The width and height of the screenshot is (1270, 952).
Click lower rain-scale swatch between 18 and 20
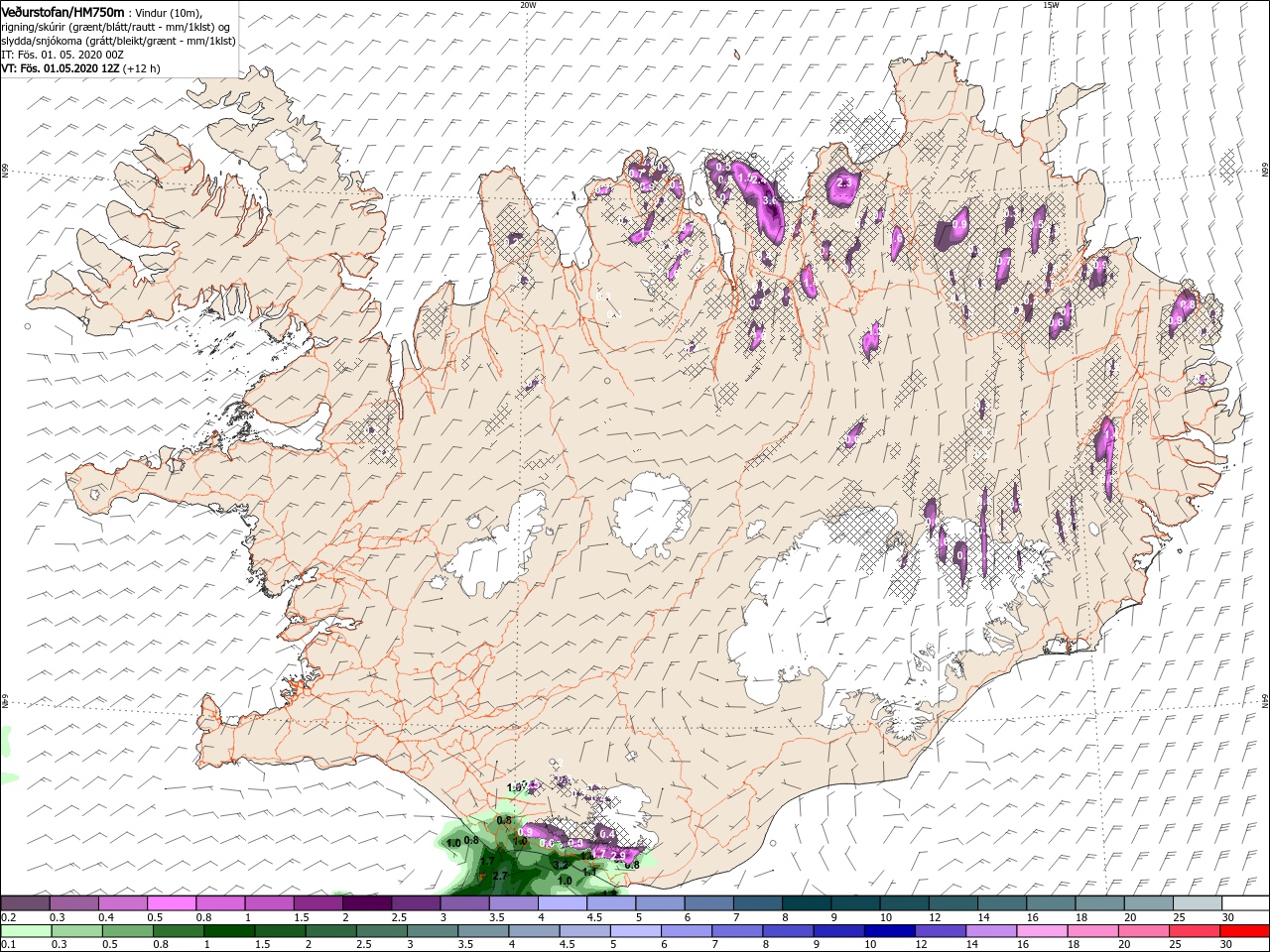pyautogui.click(x=1092, y=931)
